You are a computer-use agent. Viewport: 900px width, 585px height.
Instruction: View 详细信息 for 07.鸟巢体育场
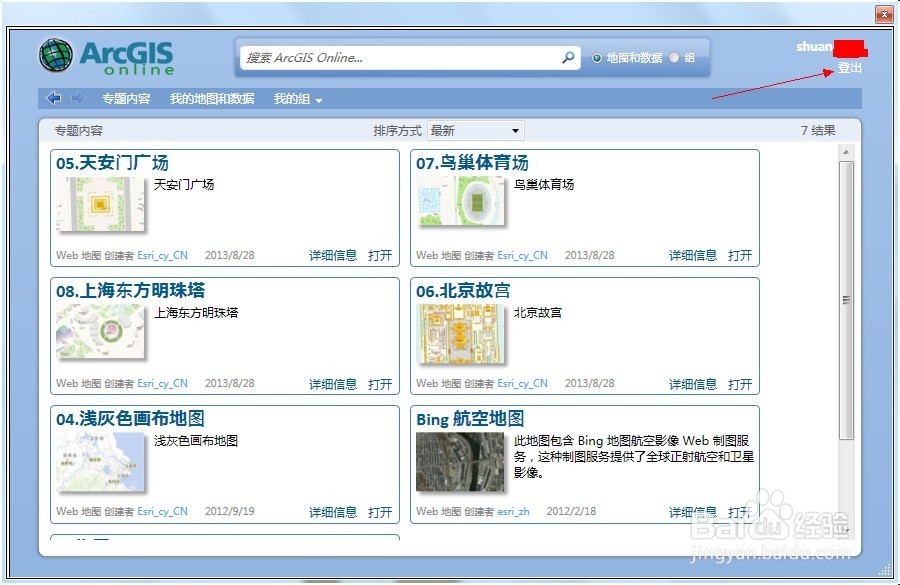(693, 255)
